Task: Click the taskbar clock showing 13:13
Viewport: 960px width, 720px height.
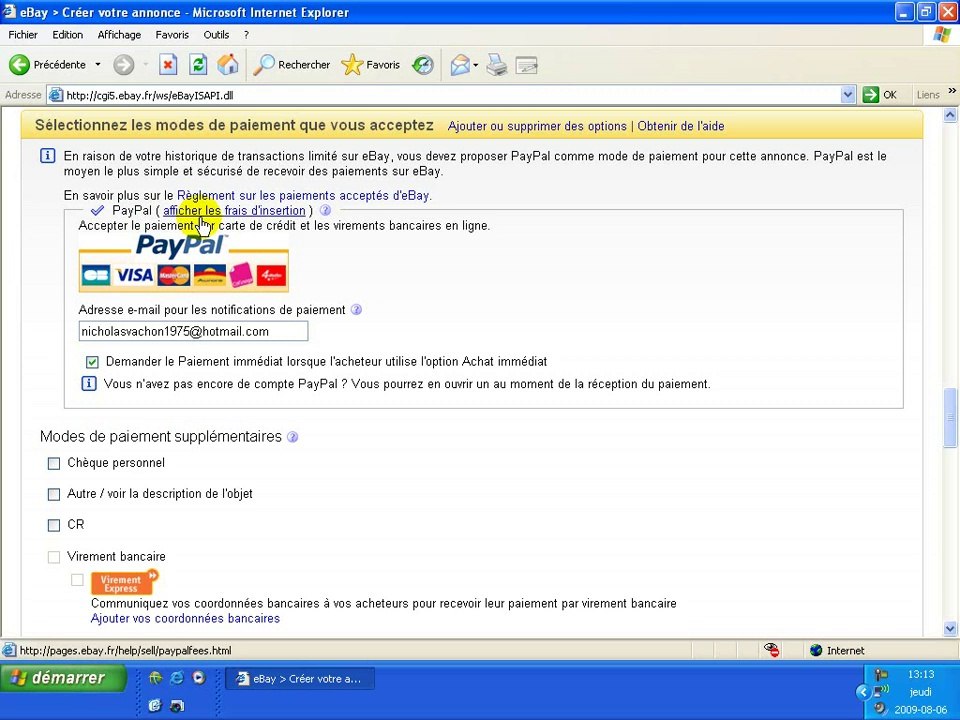Action: click(920, 674)
